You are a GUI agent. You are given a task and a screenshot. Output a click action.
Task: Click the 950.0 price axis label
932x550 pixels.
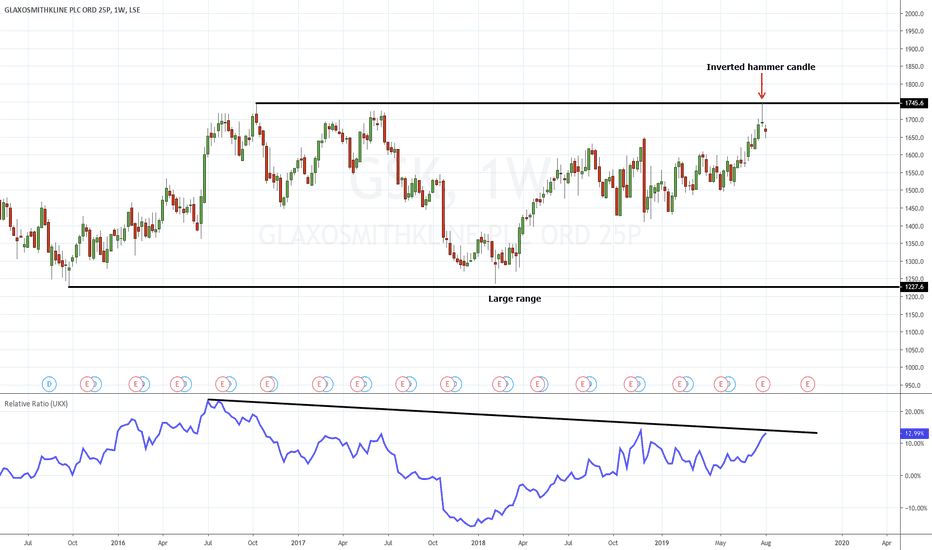[914, 385]
